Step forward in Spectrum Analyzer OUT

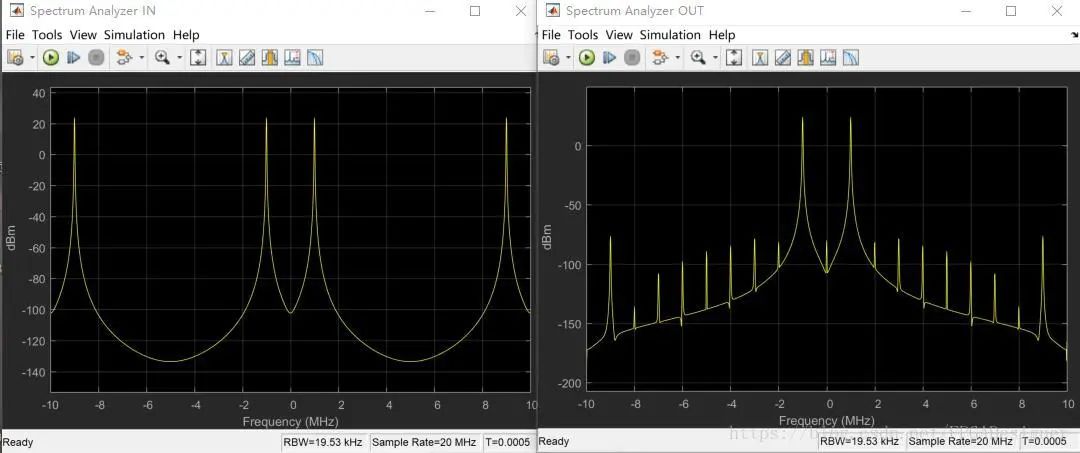pyautogui.click(x=609, y=58)
